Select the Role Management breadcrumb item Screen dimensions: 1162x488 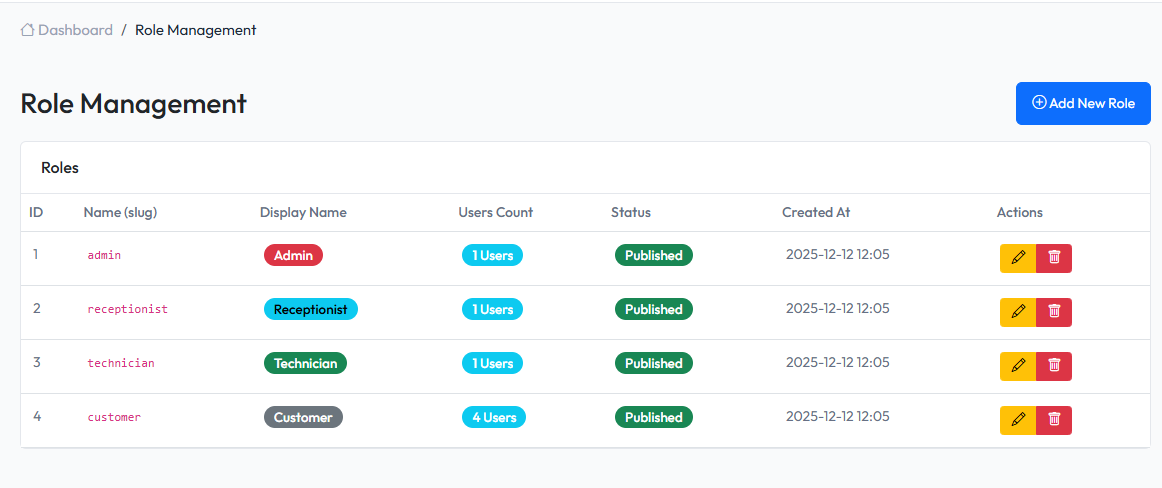195,30
